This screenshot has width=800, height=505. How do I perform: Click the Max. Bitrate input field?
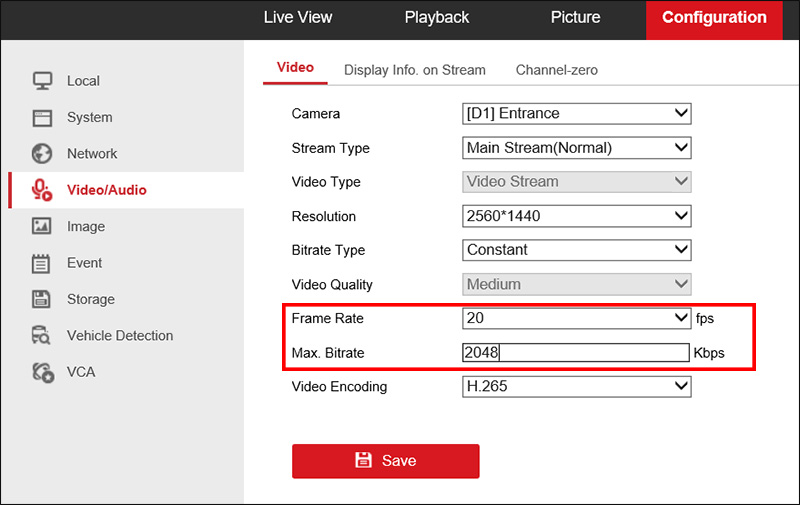pos(577,353)
